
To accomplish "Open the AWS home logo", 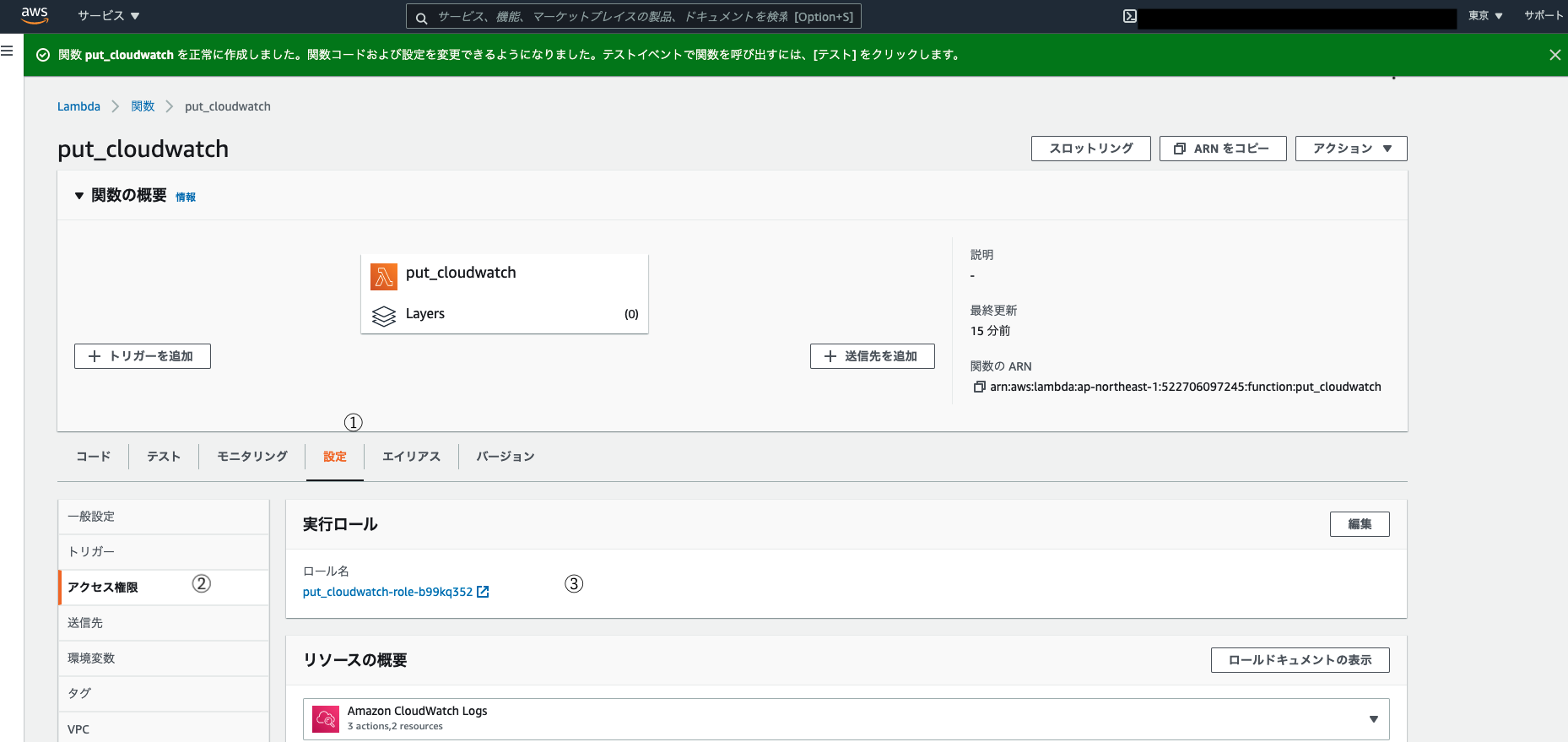I will point(35,15).
